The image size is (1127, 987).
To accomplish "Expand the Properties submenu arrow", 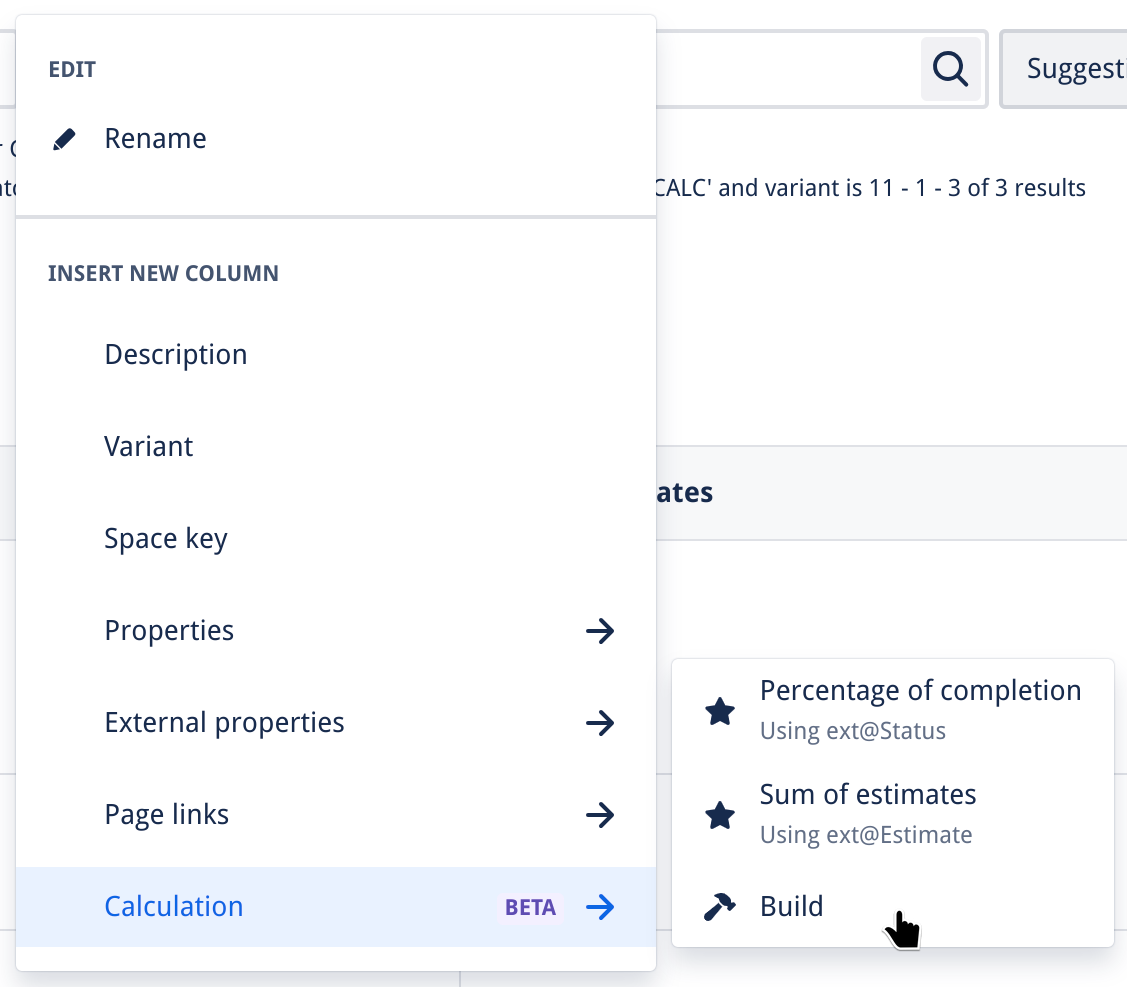I will point(599,631).
